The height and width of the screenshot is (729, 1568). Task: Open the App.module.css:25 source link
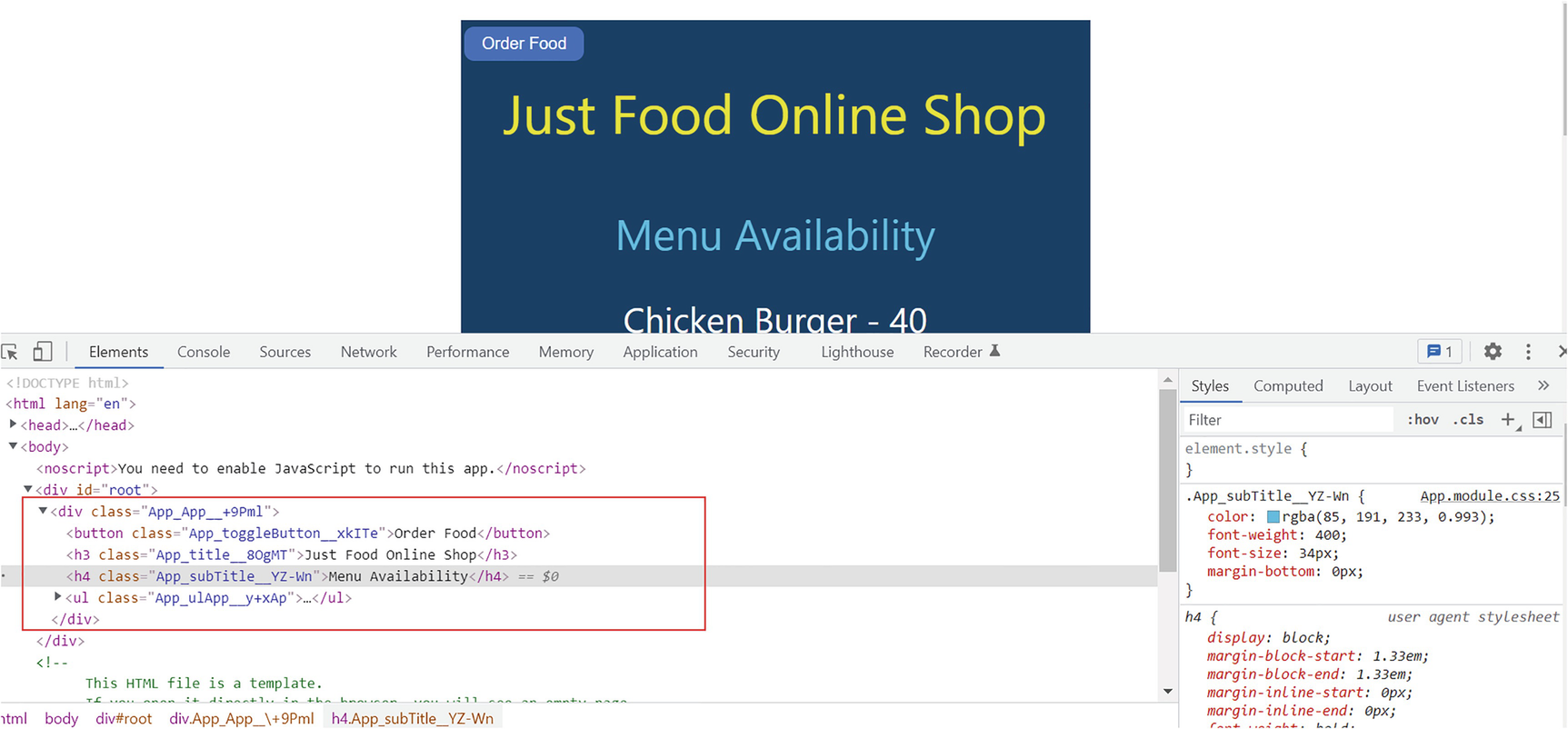pos(1490,496)
